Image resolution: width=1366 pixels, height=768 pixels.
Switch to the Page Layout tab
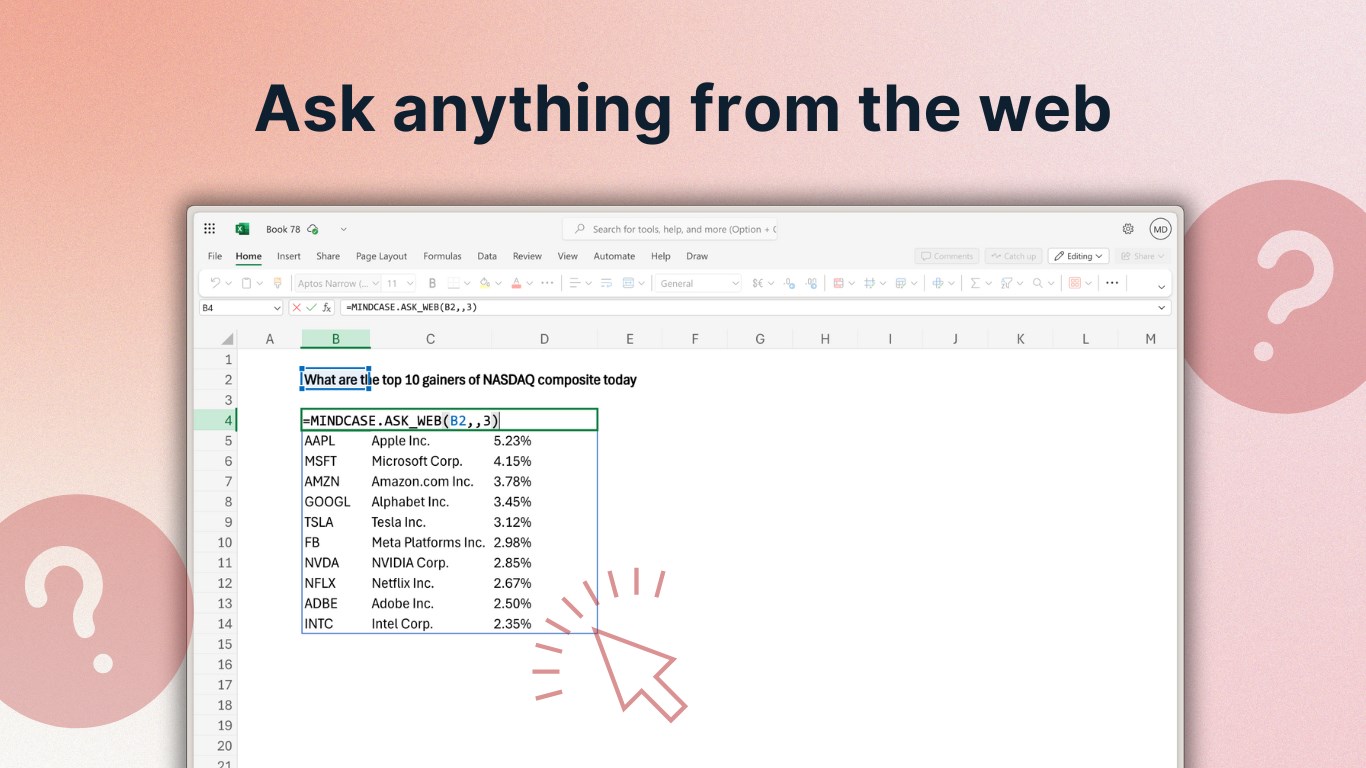(381, 256)
